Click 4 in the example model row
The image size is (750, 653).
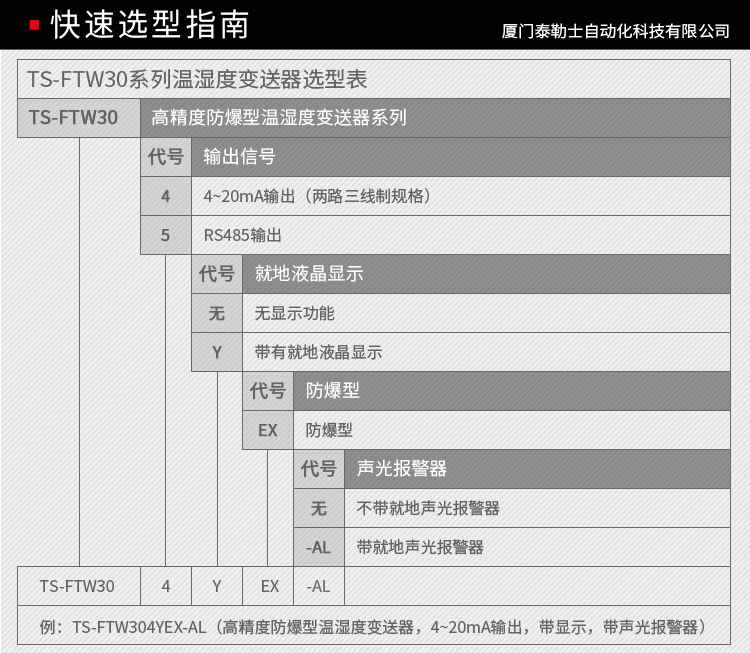pos(166,587)
